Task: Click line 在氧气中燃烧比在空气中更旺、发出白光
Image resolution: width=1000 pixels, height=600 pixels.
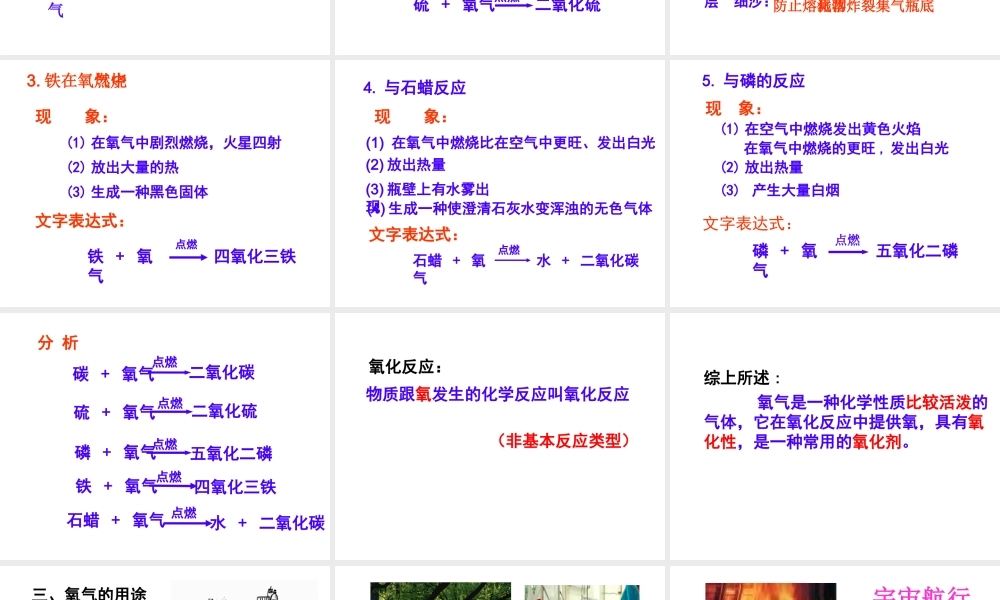Action: 510,143
